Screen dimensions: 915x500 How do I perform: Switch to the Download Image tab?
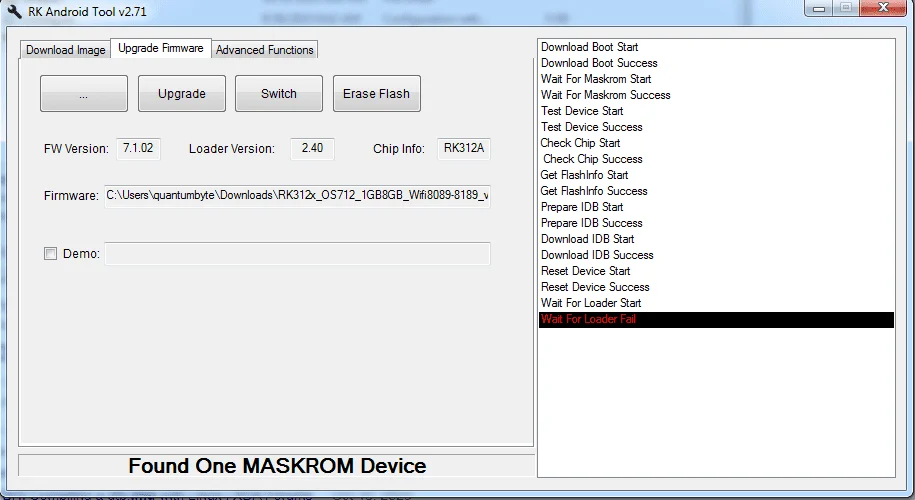[65, 50]
